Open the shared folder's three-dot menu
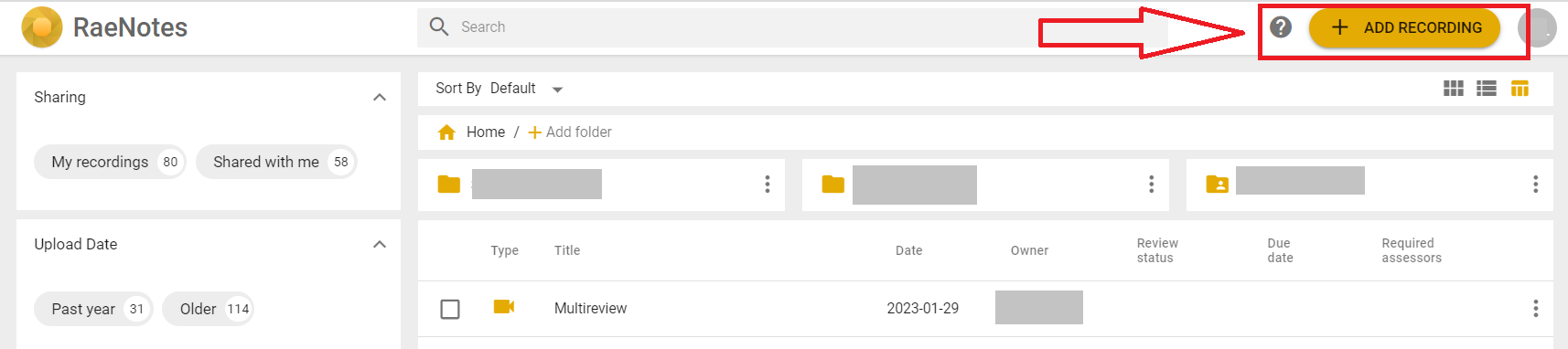This screenshot has width=1568, height=349. pyautogui.click(x=1535, y=185)
